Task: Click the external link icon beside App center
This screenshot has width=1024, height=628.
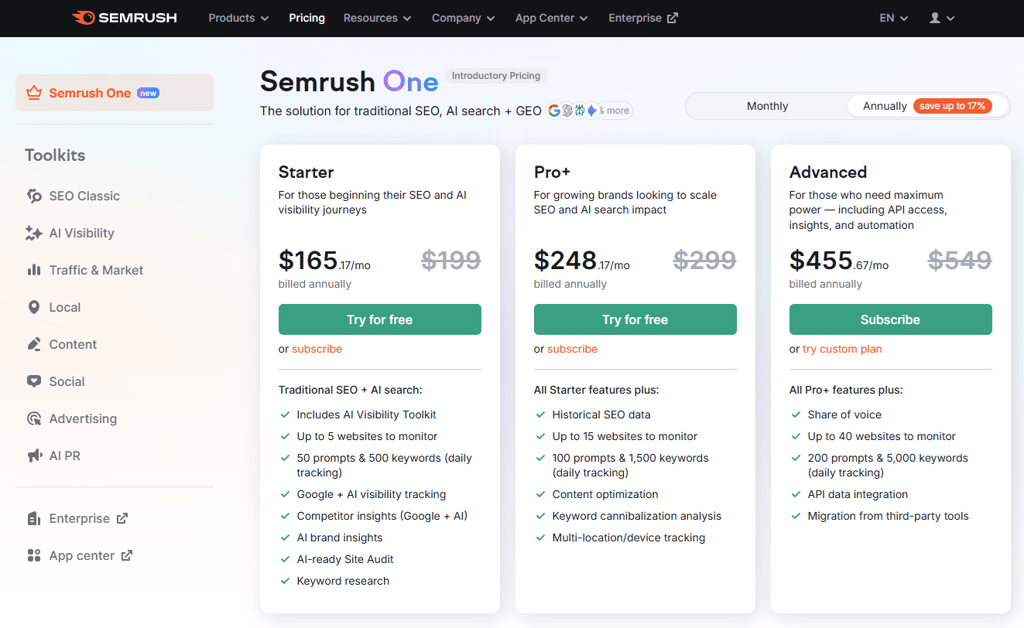Action: 127,556
